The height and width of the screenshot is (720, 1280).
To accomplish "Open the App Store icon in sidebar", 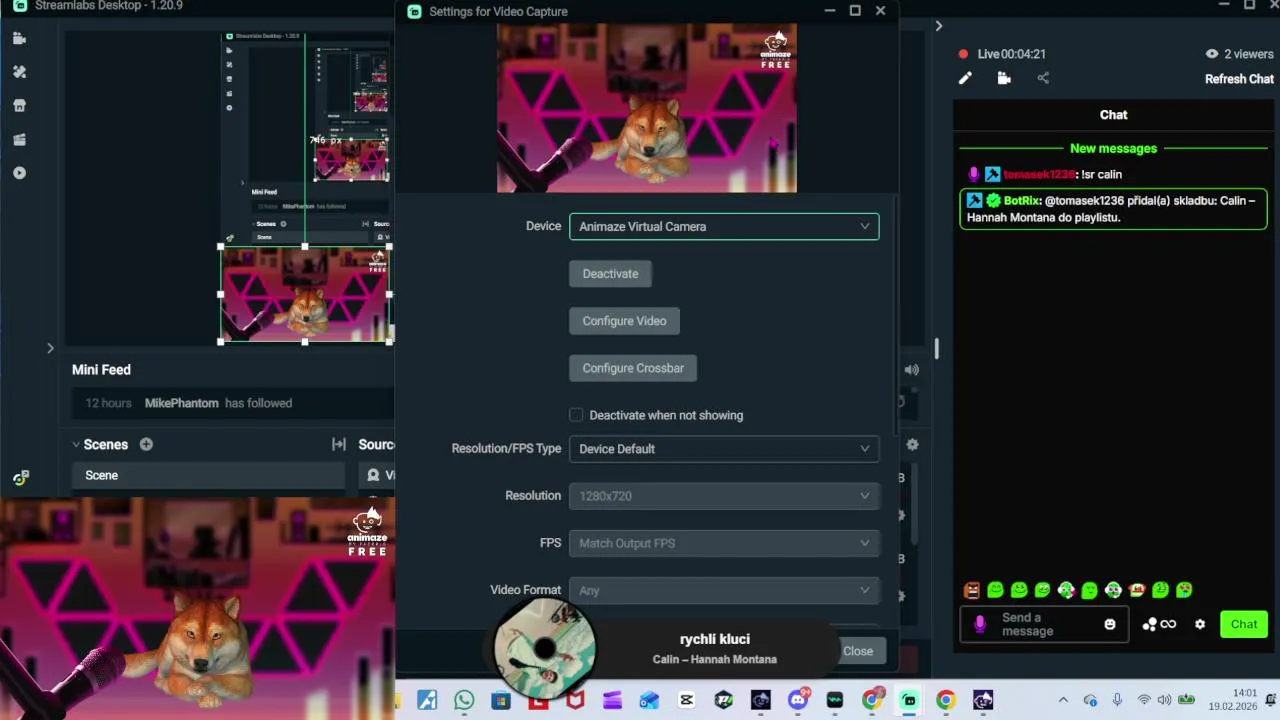I will click(x=19, y=106).
